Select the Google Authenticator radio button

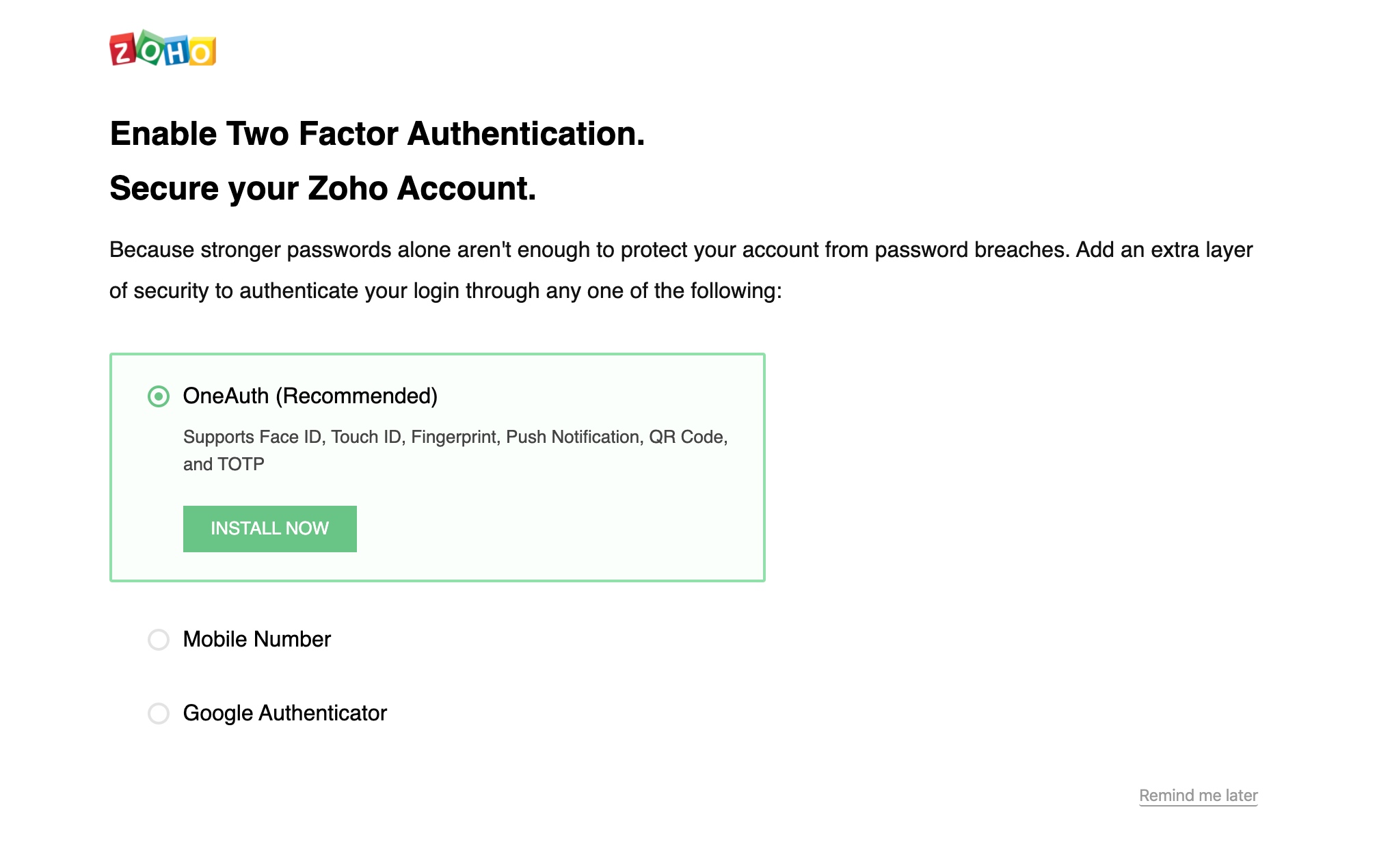point(159,714)
